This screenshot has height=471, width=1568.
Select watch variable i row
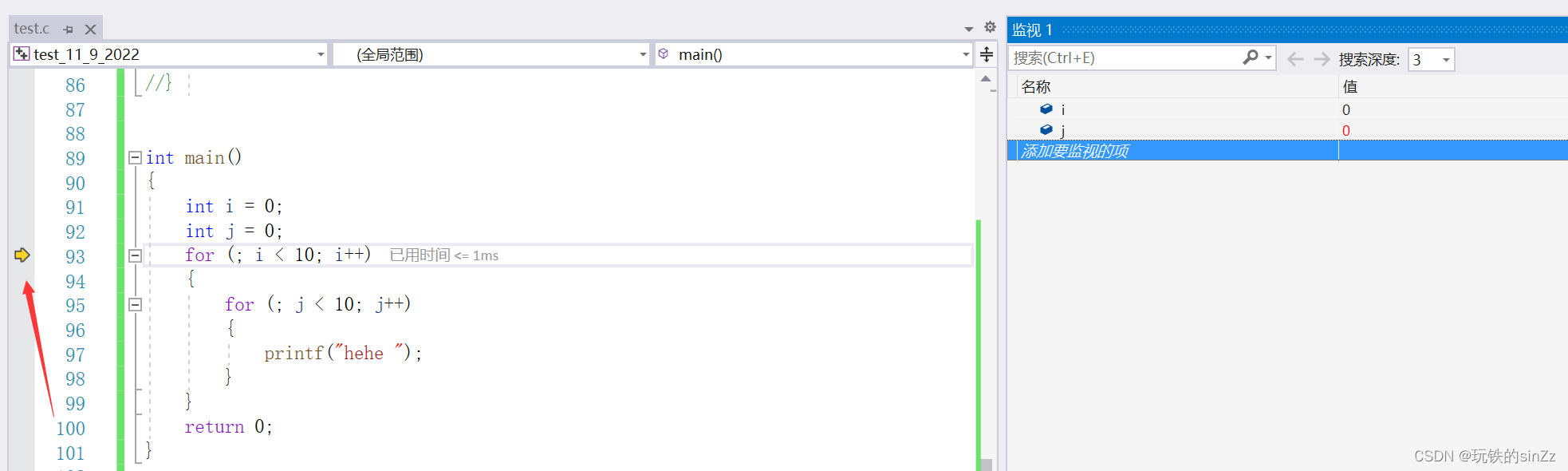[x=1288, y=109]
